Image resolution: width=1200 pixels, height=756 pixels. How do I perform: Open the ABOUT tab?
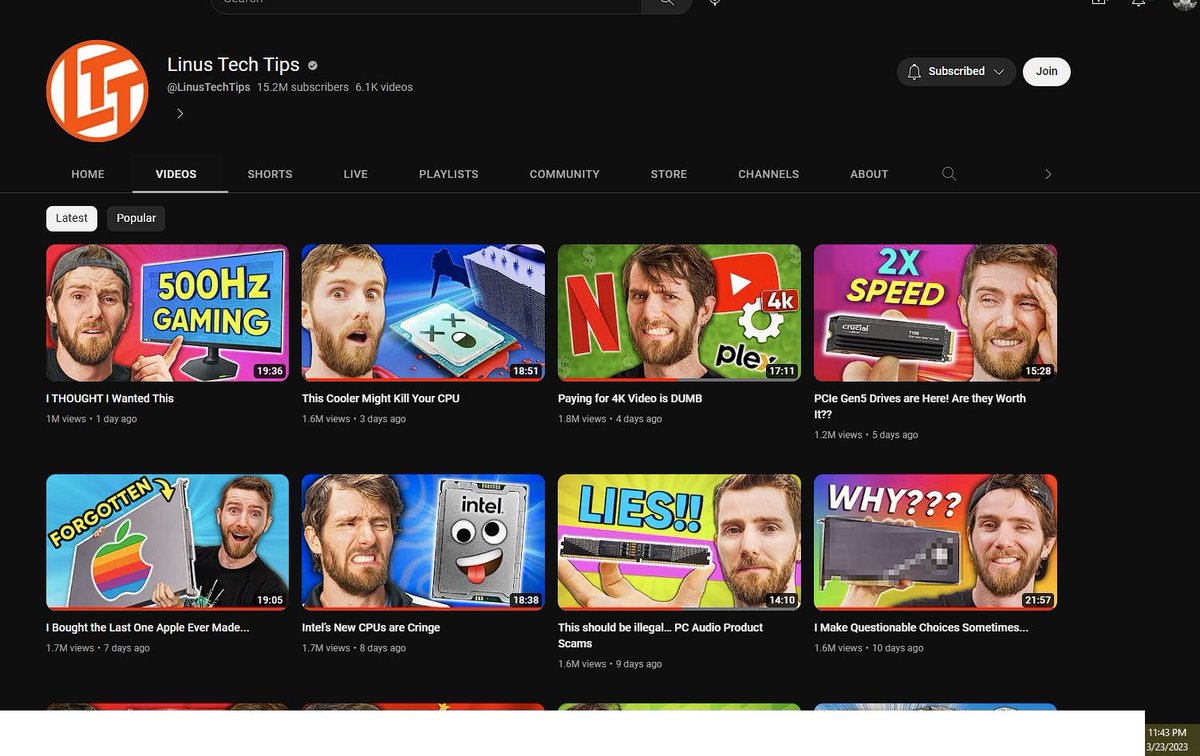click(x=869, y=174)
